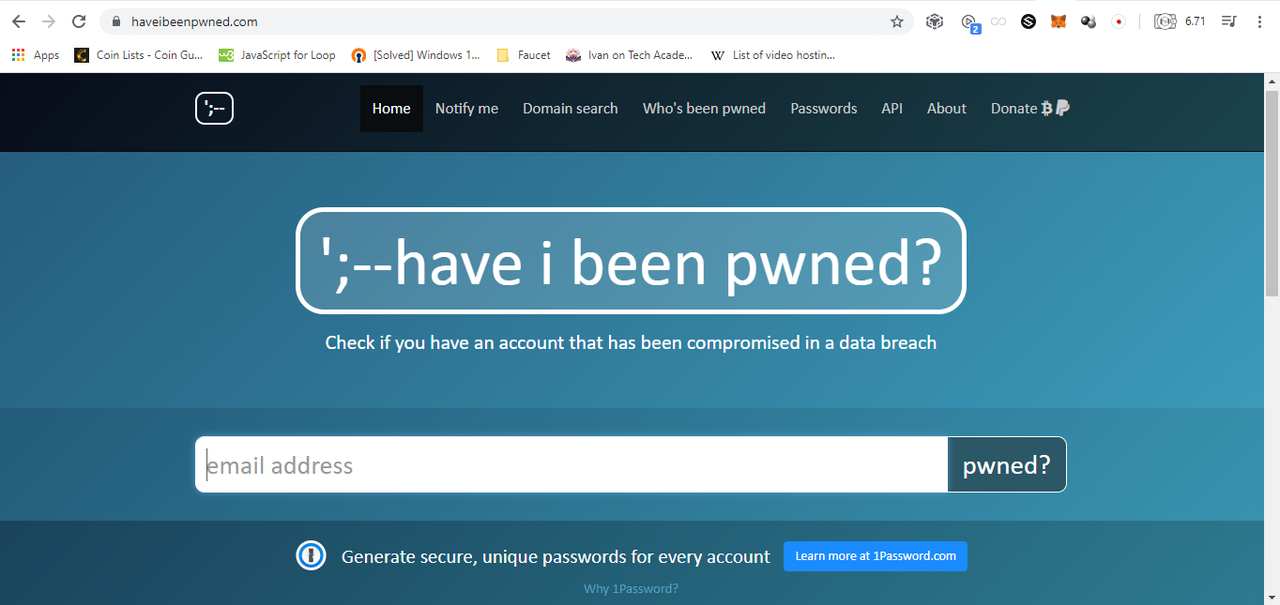Viewport: 1280px width, 605px height.
Task: Select the Home nav tab
Action: [391, 108]
